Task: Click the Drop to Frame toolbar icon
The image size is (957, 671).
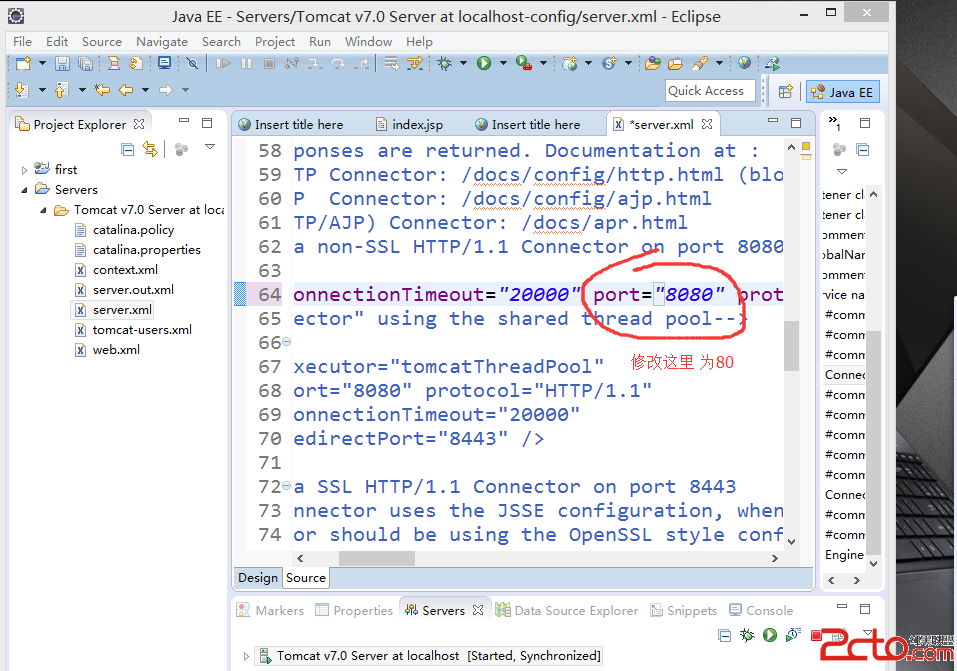Action: tap(391, 63)
